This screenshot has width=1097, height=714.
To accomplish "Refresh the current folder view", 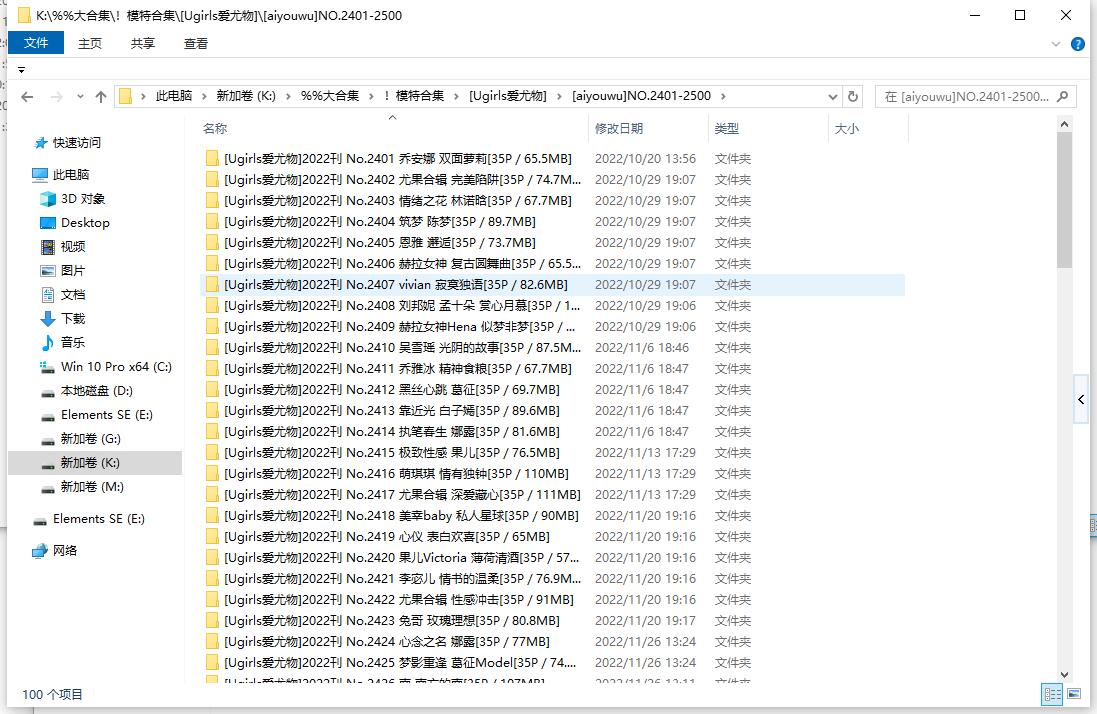I will (x=853, y=97).
